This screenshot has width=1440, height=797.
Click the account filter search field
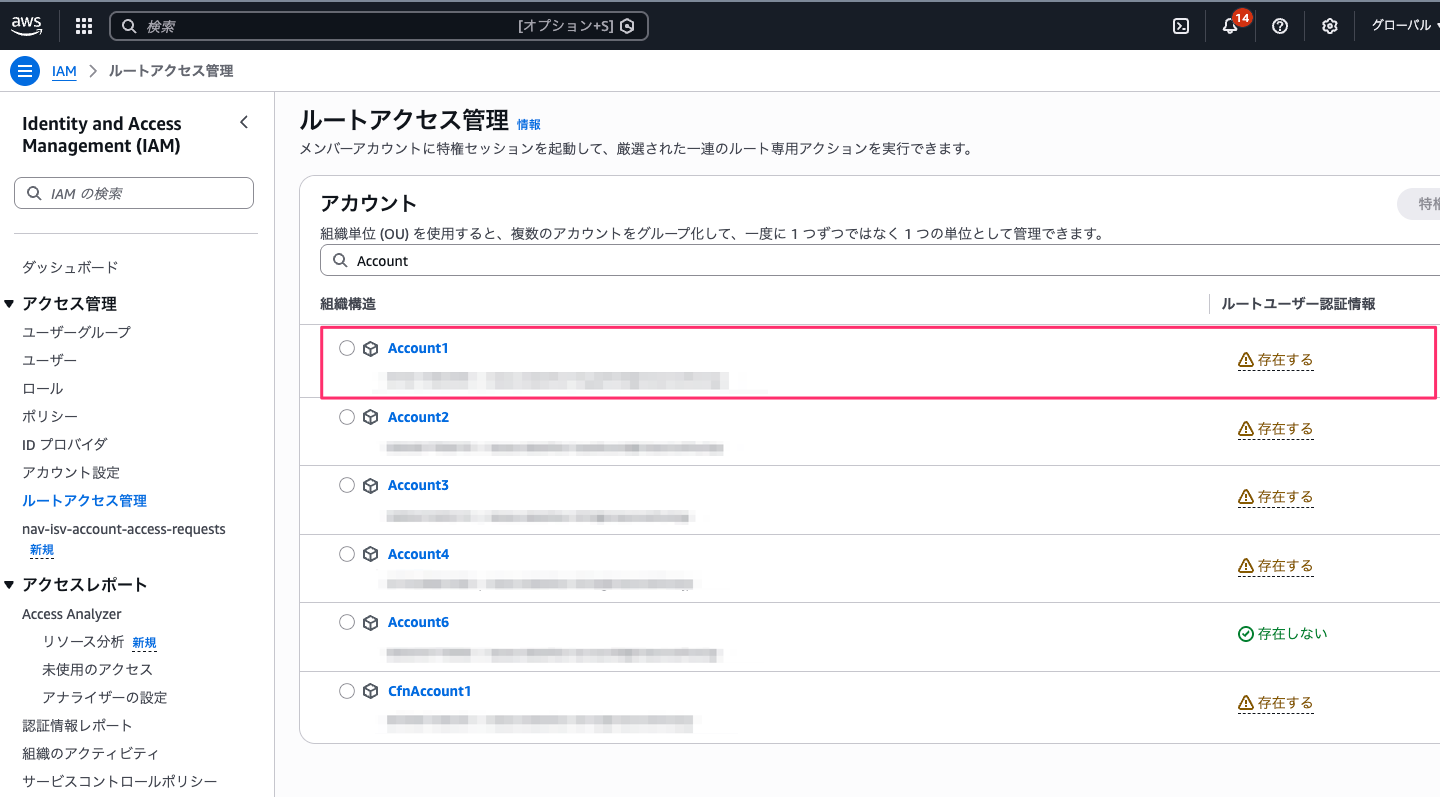[880, 261]
